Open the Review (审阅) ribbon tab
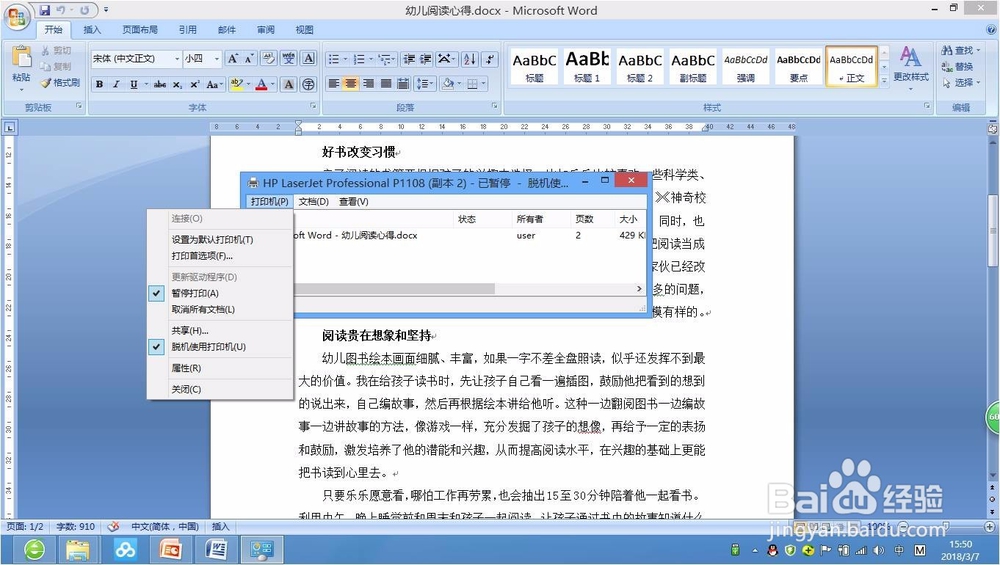The width and height of the screenshot is (1000, 565). click(266, 29)
